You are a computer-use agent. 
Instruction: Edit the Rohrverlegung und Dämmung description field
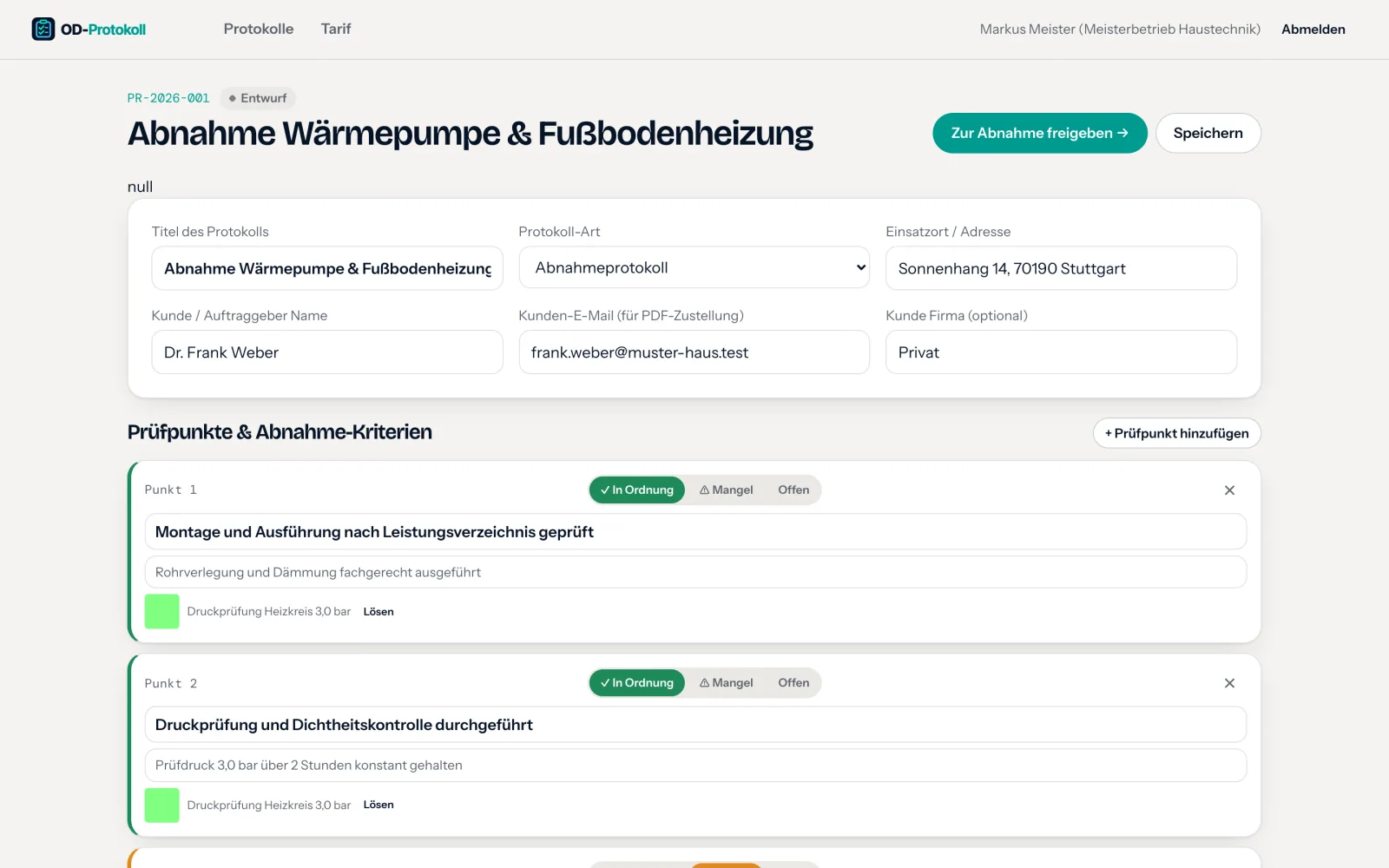click(695, 572)
